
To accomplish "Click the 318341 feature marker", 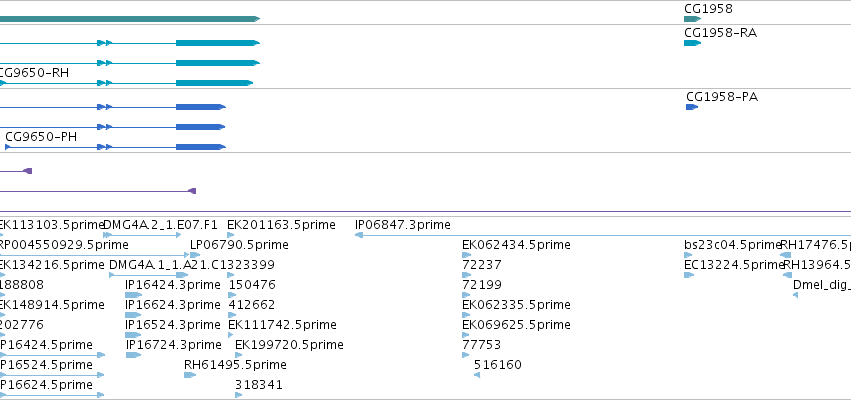I will tap(239, 395).
